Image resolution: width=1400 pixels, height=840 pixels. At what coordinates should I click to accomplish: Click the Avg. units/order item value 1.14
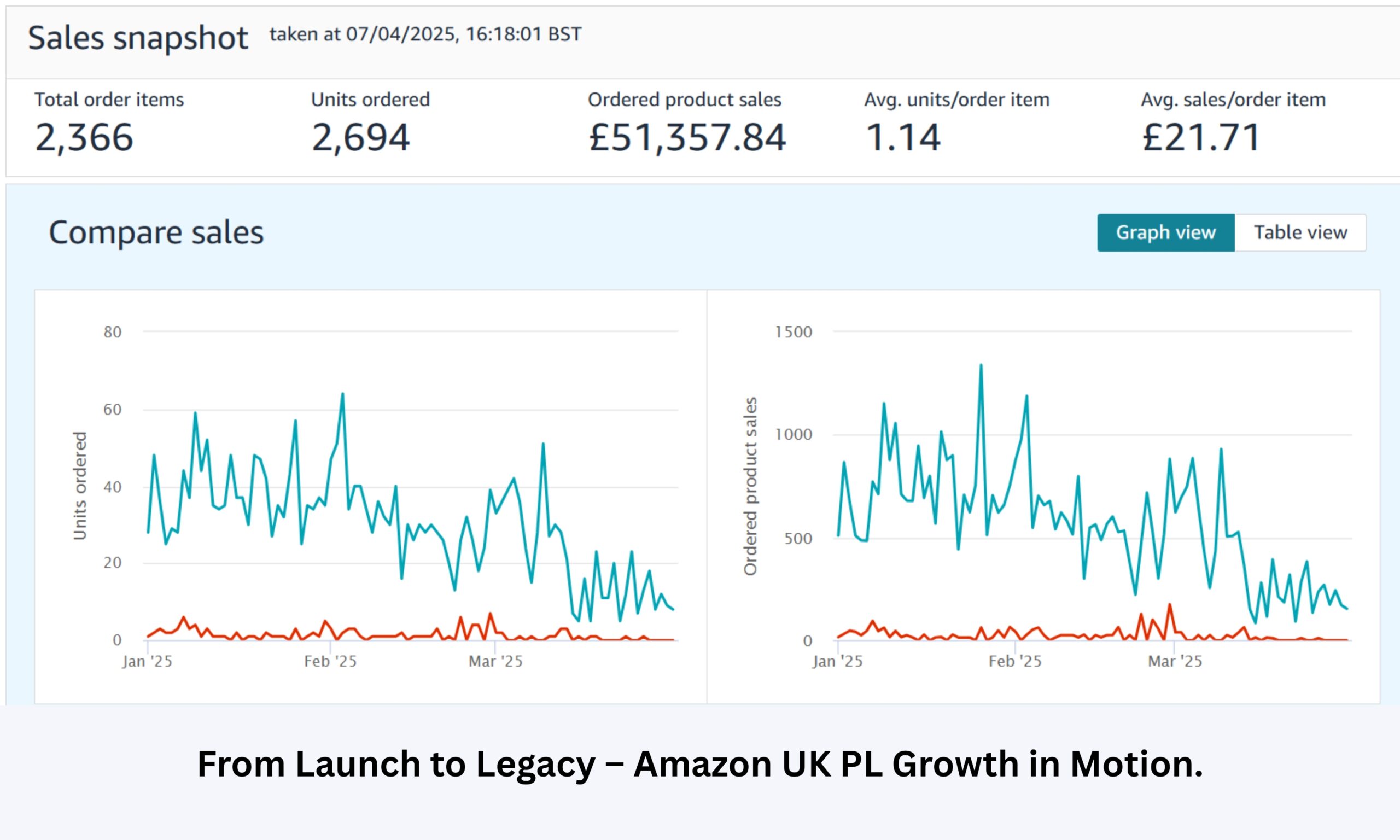coord(903,138)
